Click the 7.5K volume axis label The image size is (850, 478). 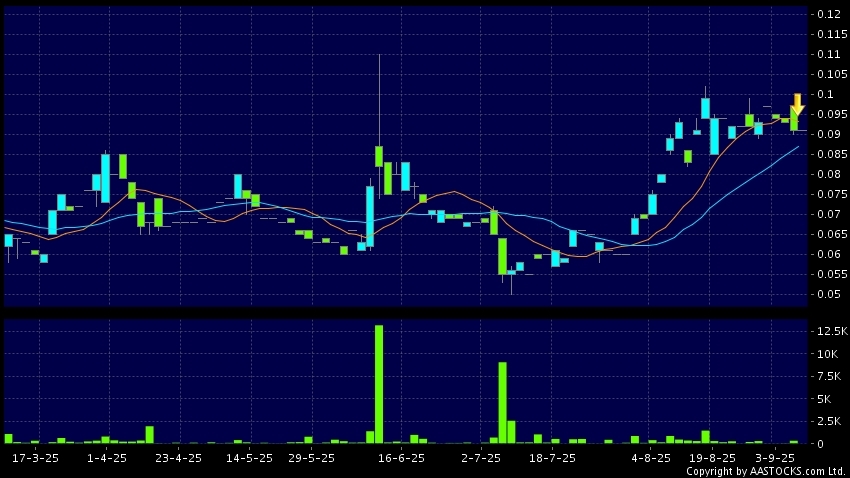[x=829, y=376]
